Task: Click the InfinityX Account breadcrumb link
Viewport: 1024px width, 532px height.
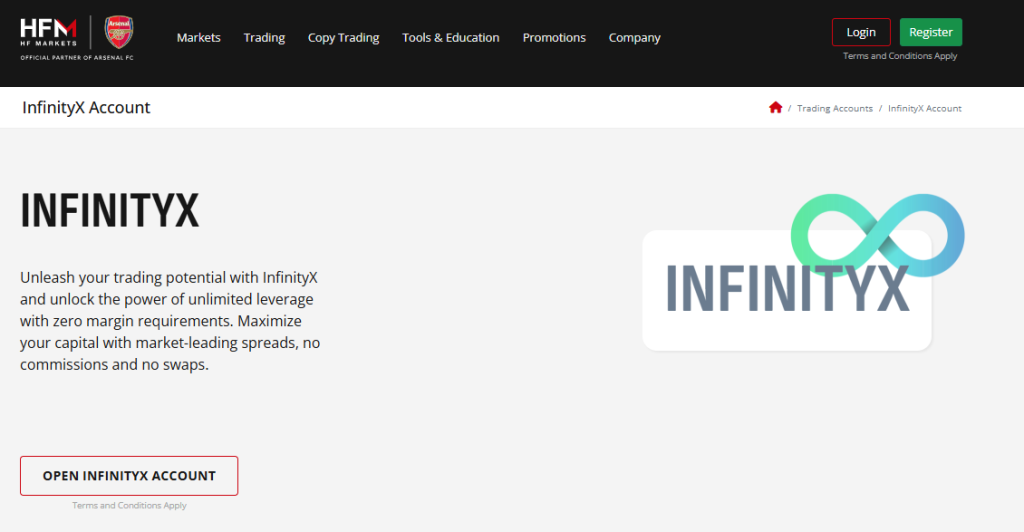Action: tap(924, 108)
